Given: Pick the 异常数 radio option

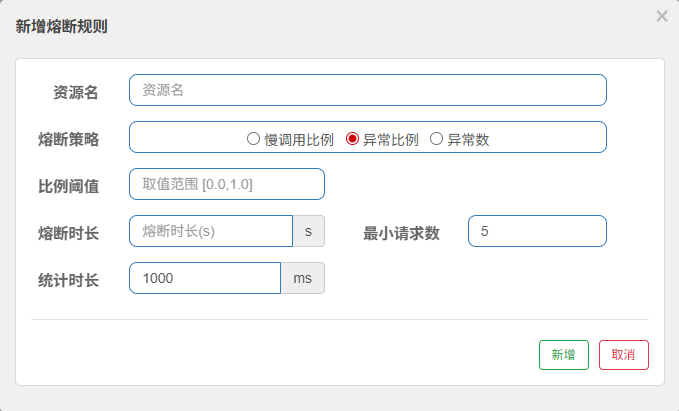Looking at the screenshot, I should (x=436, y=139).
